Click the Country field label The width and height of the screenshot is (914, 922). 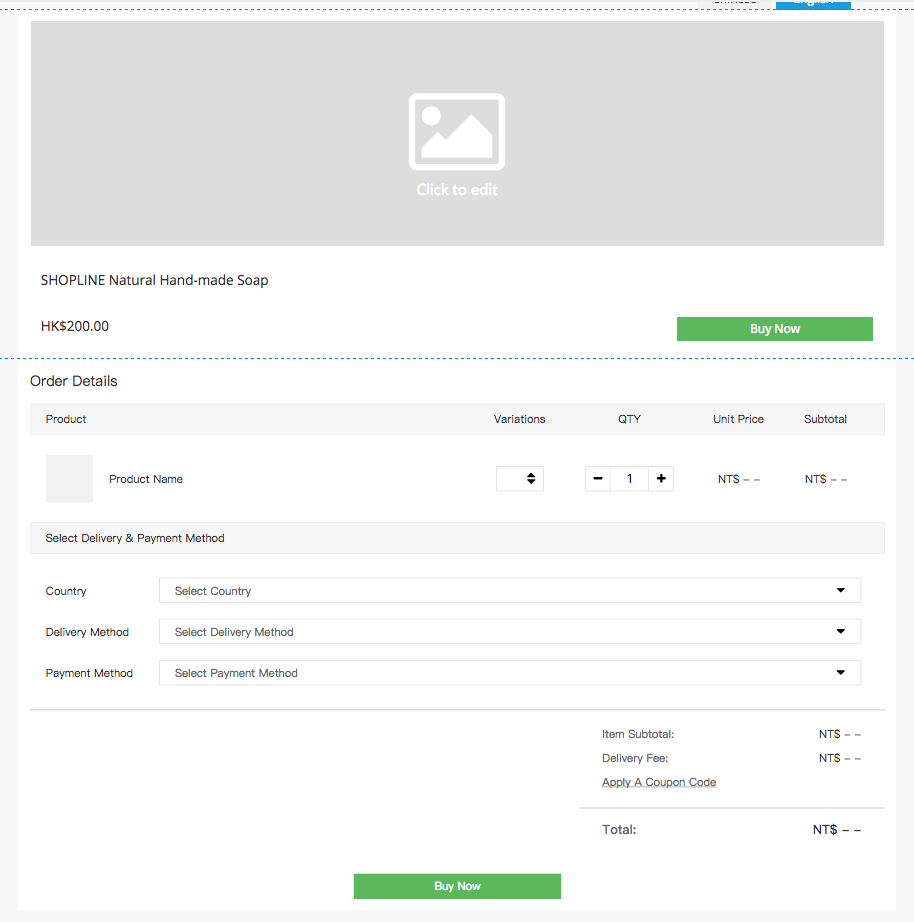click(66, 591)
